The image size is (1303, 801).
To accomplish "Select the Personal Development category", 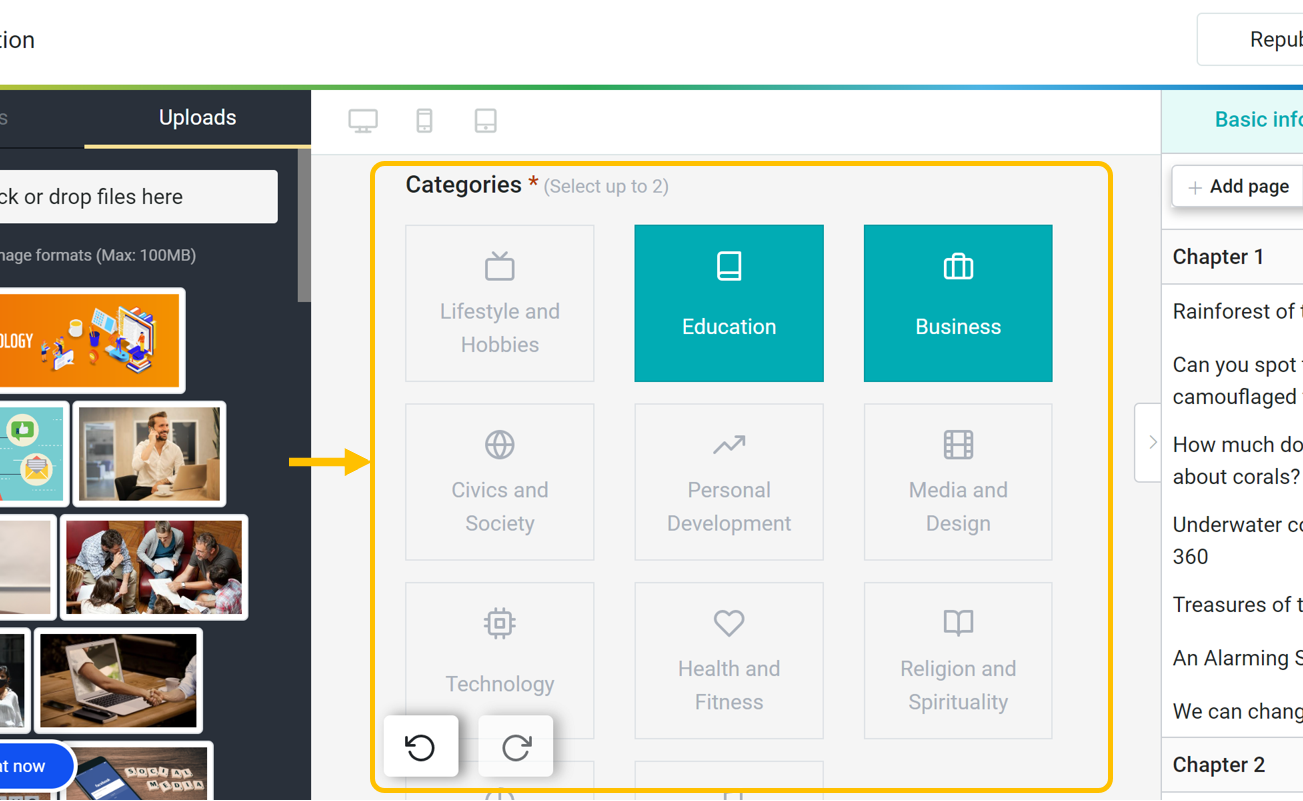I will pos(729,482).
